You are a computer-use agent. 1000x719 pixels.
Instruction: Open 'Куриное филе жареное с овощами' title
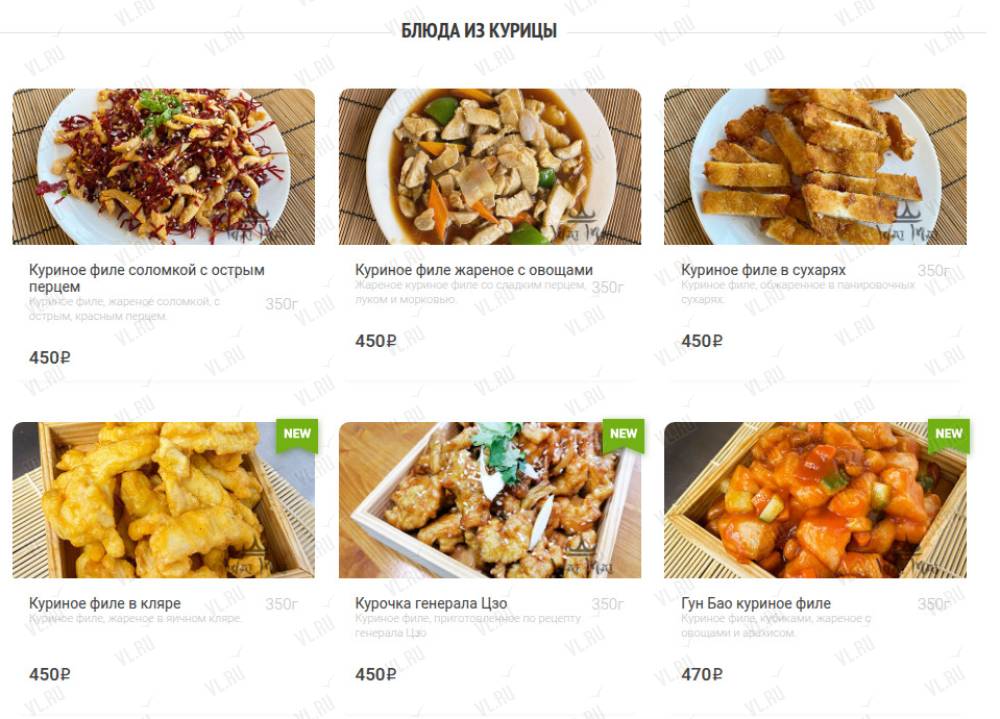click(x=474, y=270)
